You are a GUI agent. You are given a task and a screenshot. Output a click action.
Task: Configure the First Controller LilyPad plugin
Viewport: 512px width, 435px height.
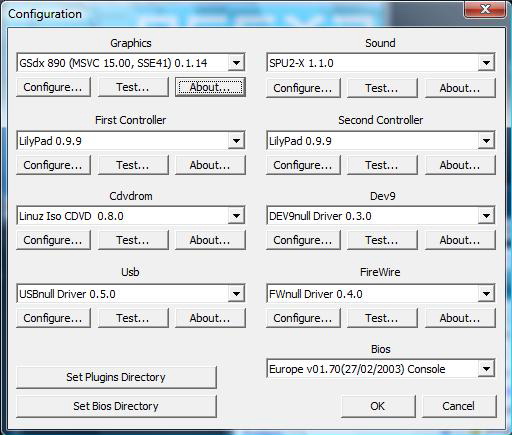pos(53,165)
